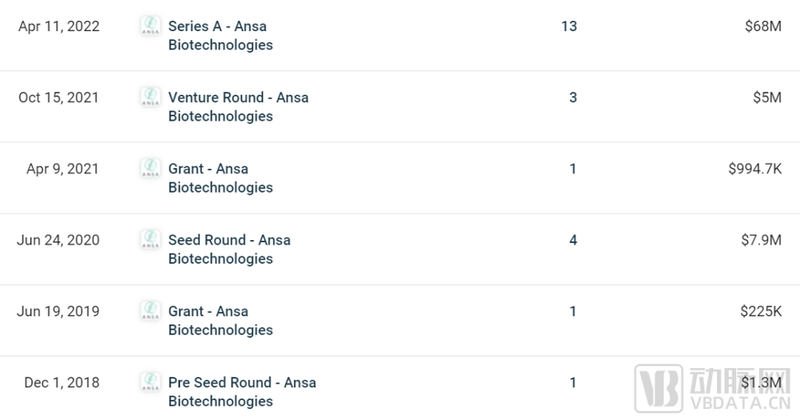Image resolution: width=800 pixels, height=420 pixels.
Task: Click Ansa logo beside Venture Round row
Action: pos(150,98)
